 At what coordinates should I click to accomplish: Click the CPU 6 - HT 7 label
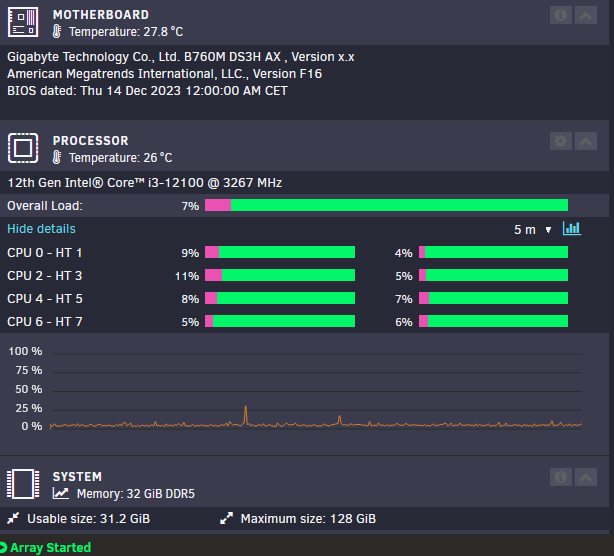coord(45,322)
